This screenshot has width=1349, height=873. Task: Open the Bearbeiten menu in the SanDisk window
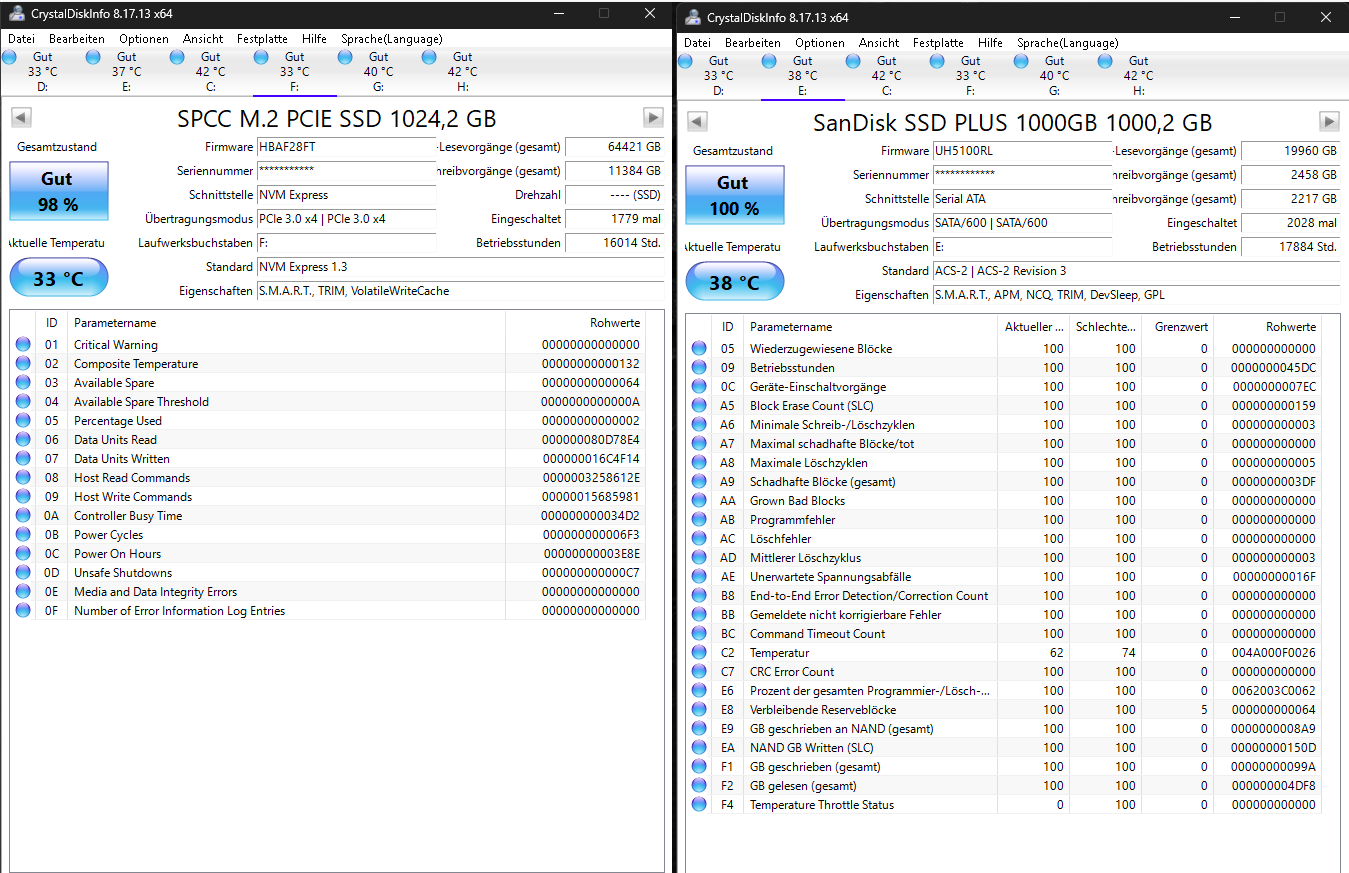[x=753, y=43]
